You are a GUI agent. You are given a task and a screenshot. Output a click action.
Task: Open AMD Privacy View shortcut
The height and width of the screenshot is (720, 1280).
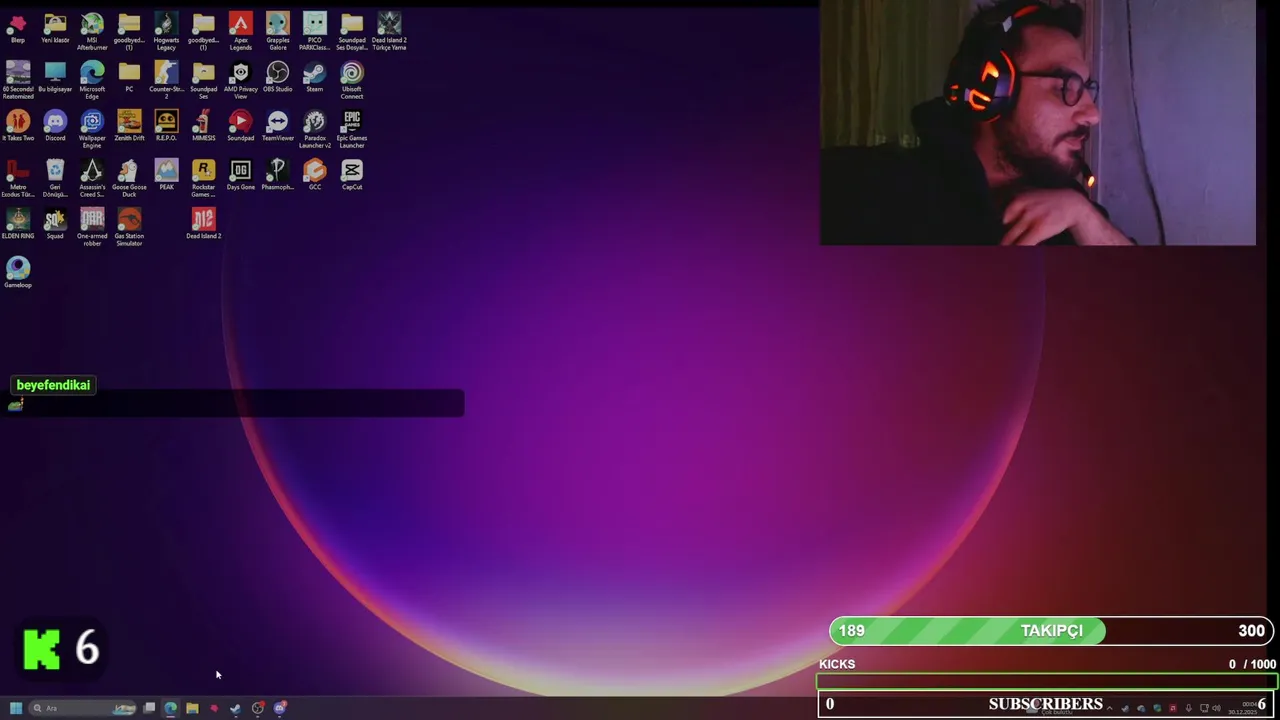coord(240,80)
